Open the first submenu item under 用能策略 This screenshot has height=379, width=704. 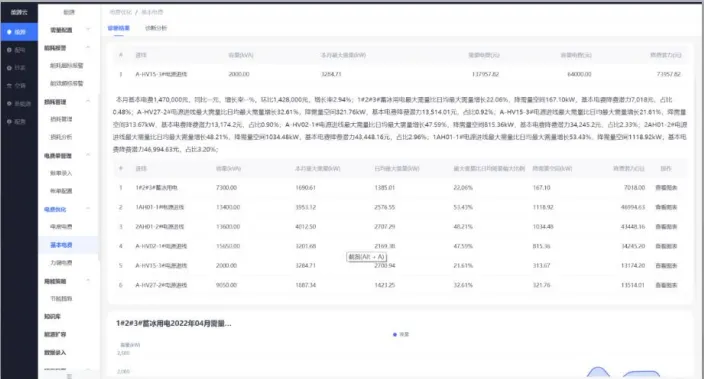pyautogui.click(x=61, y=299)
